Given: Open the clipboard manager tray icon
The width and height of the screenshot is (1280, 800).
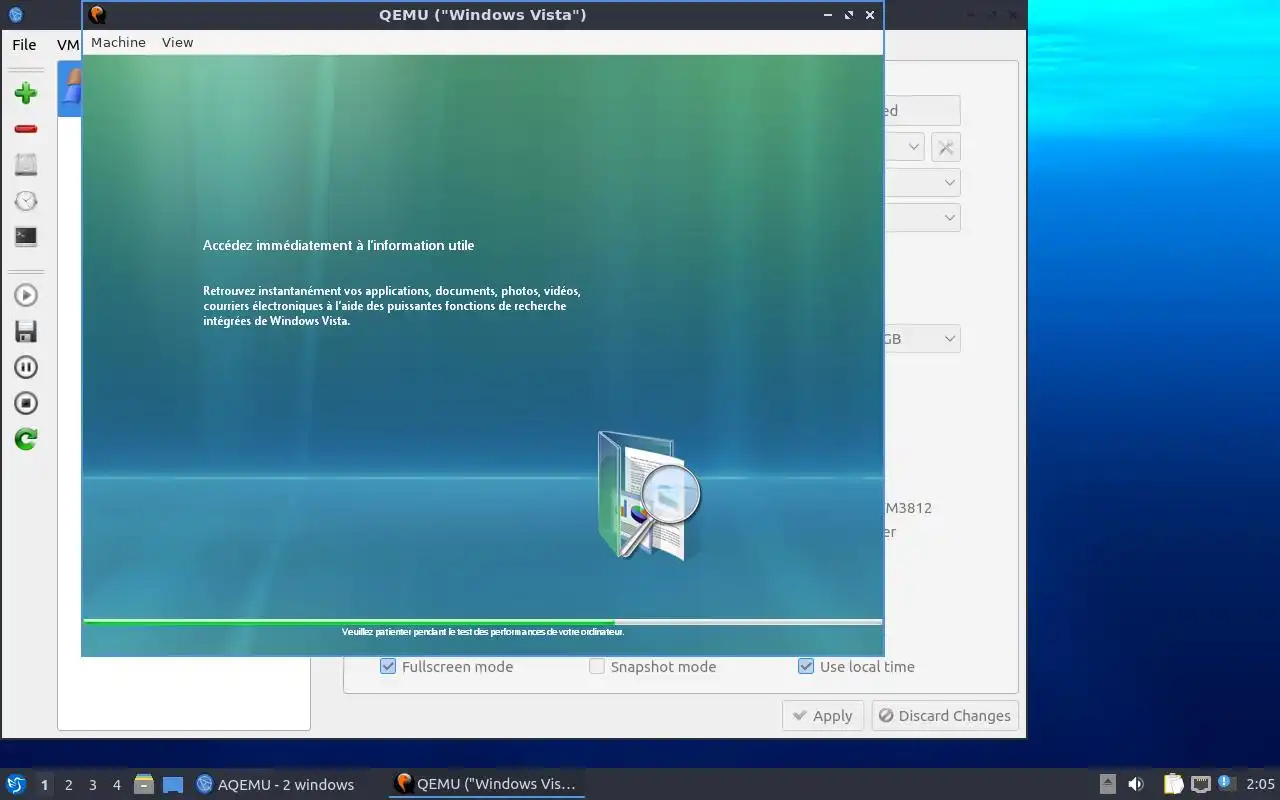Looking at the screenshot, I should (x=1173, y=784).
